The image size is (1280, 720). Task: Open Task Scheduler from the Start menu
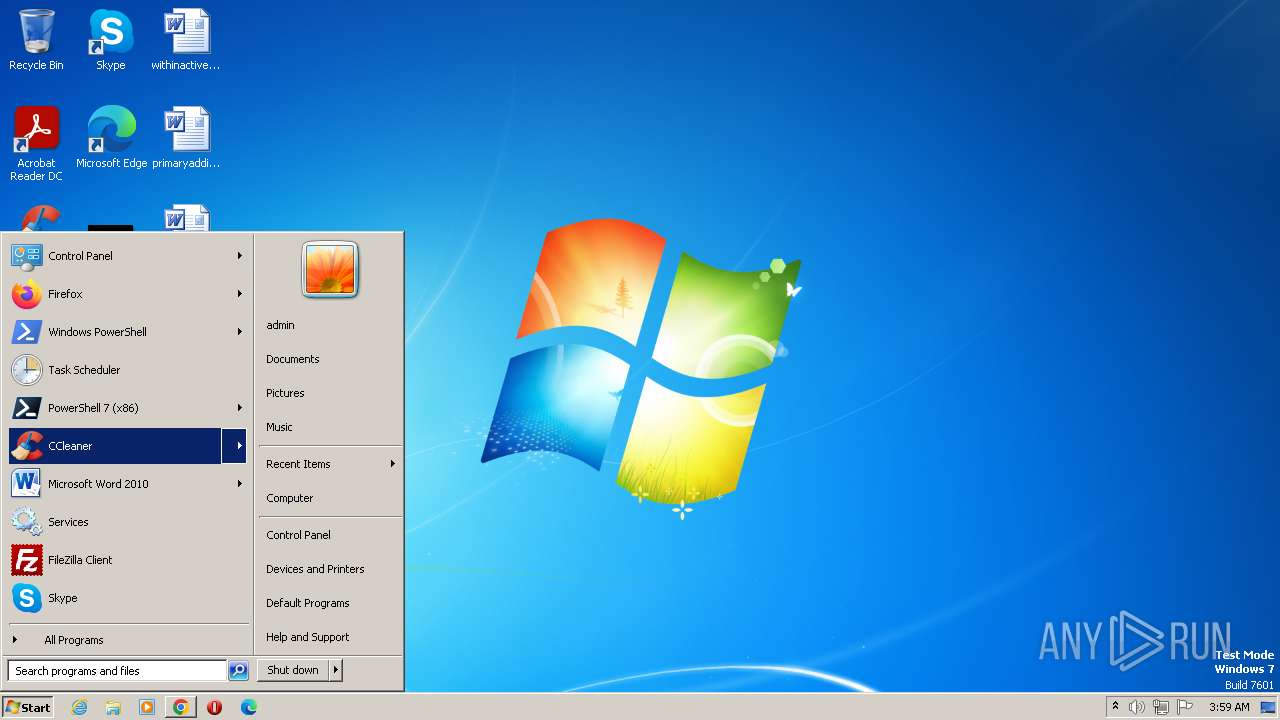[128, 370]
